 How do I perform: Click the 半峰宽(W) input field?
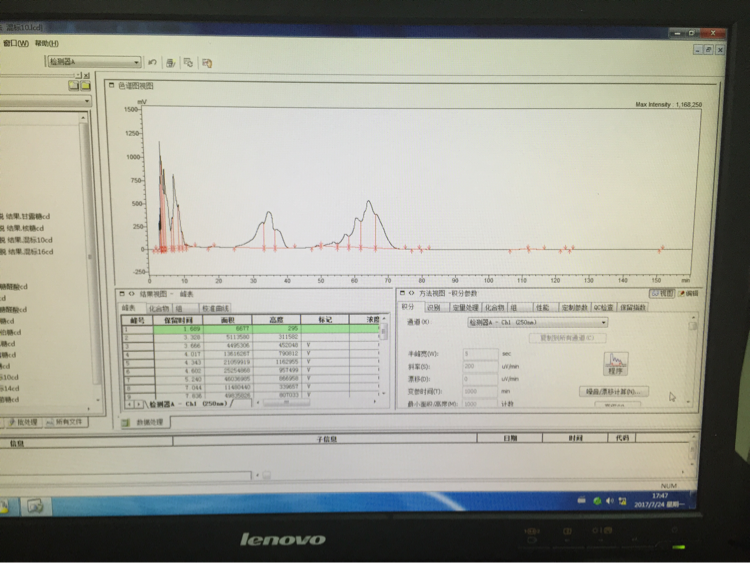(x=480, y=354)
